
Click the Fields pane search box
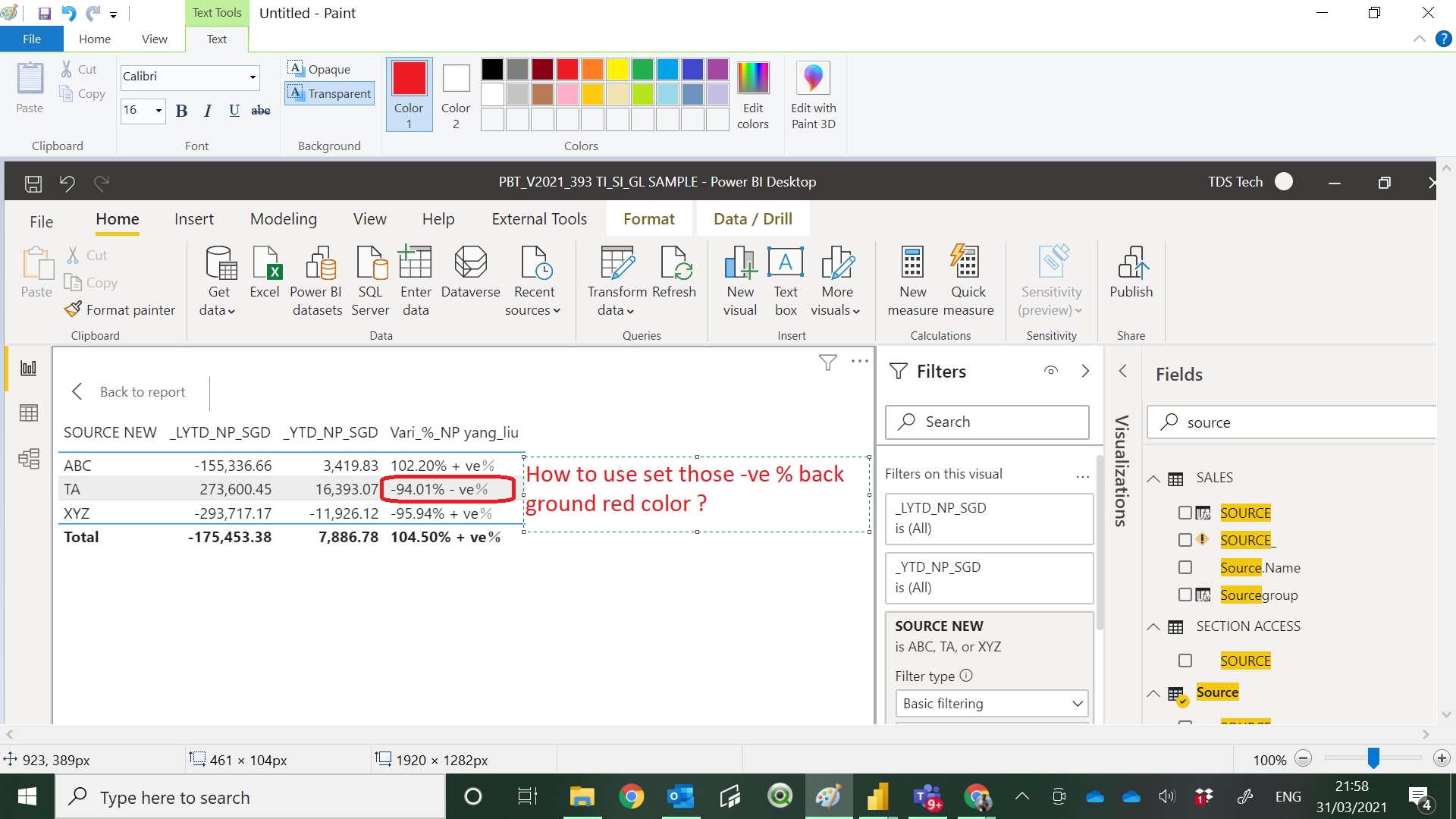coord(1292,422)
